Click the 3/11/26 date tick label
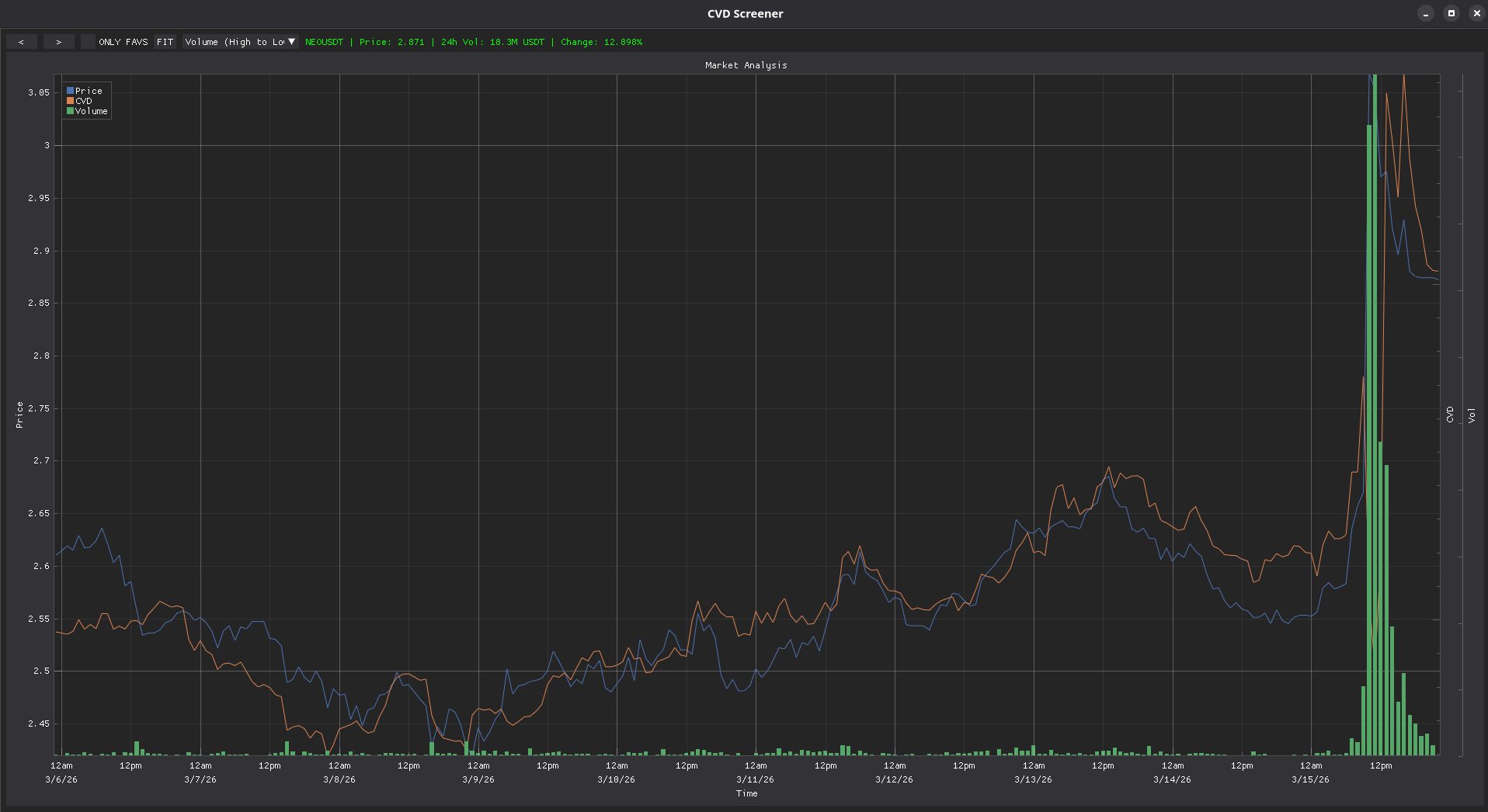The height and width of the screenshot is (812, 1488). pyautogui.click(x=755, y=779)
